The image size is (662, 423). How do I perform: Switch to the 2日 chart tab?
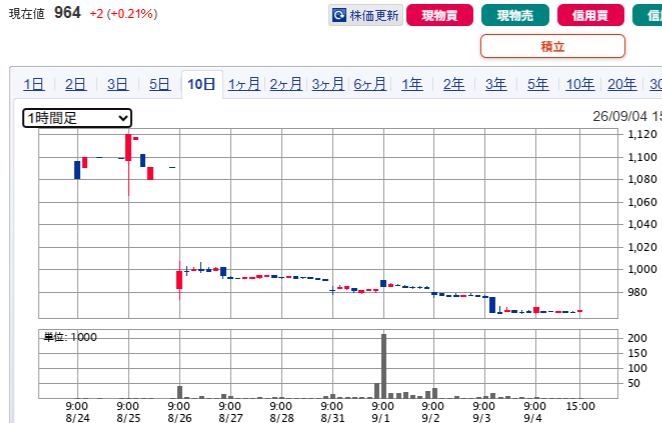[76, 84]
